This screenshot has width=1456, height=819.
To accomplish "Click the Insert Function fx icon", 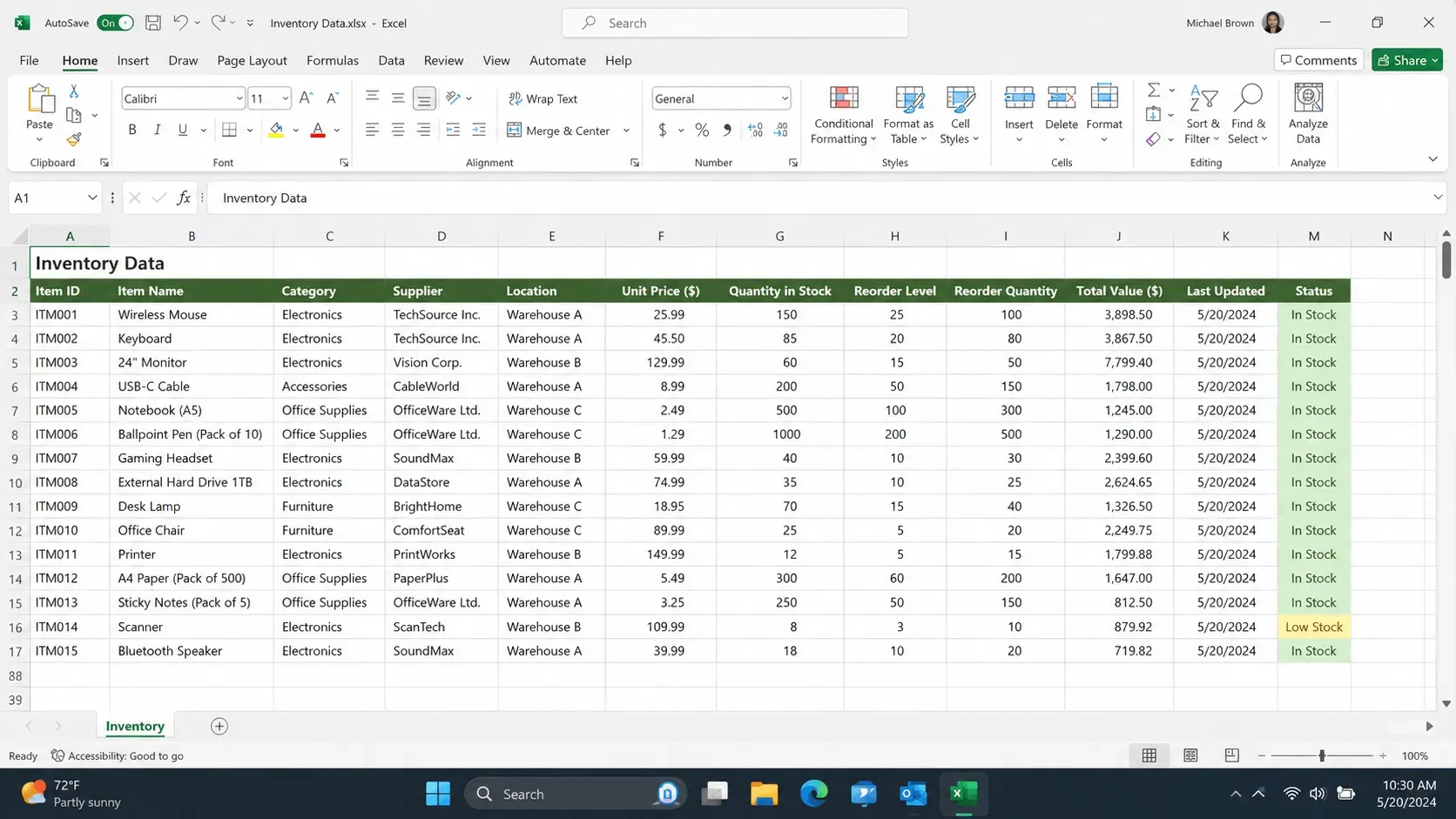I will click(x=184, y=198).
